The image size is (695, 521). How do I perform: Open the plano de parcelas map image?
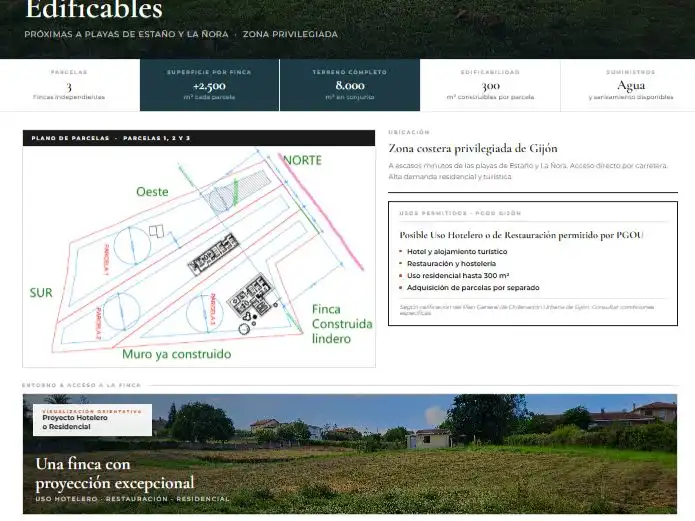coord(199,256)
